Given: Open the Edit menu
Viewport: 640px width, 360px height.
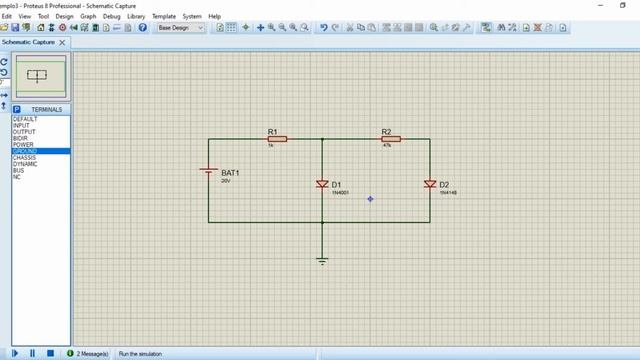Looking at the screenshot, I should point(7,16).
